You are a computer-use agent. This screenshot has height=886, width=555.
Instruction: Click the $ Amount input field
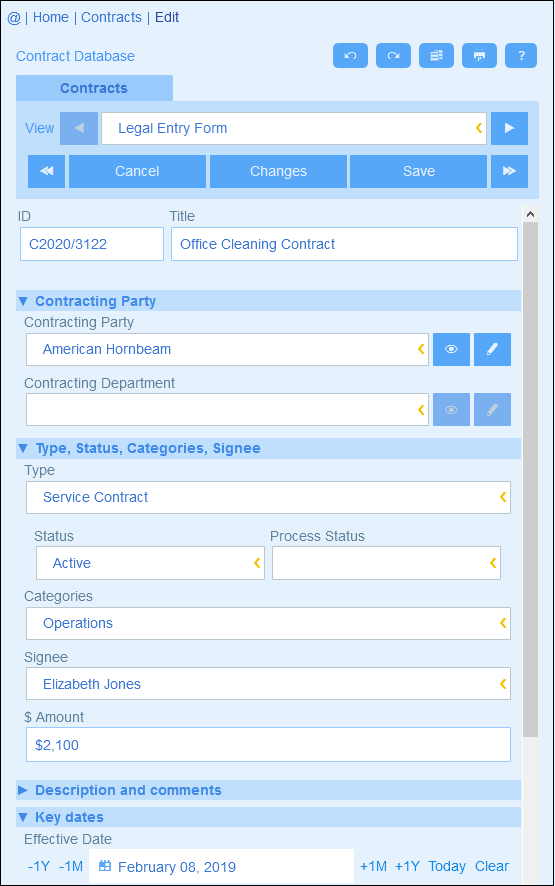[x=268, y=745]
